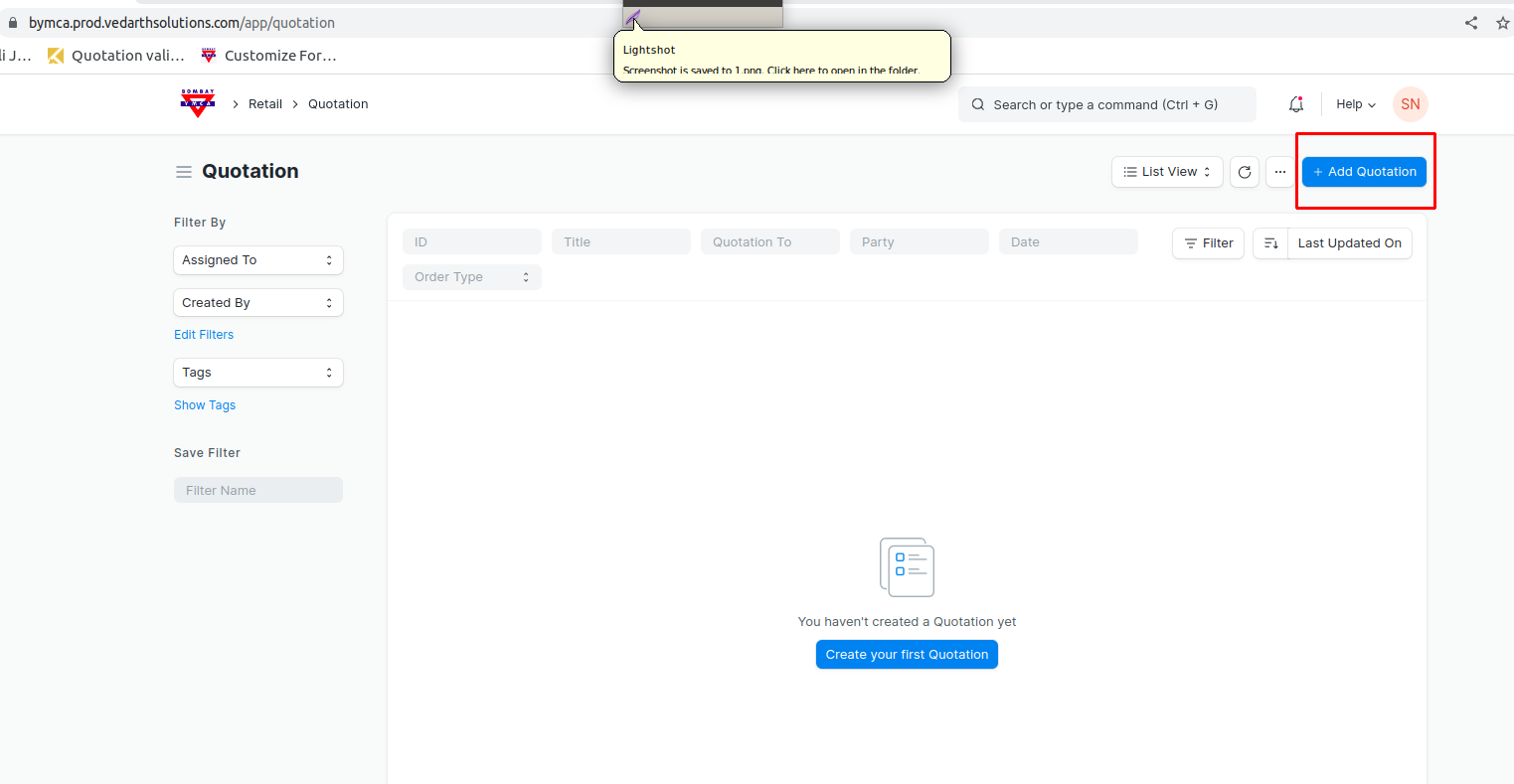The image size is (1514, 784).
Task: Open the three-dots more menu
Action: 1280,172
